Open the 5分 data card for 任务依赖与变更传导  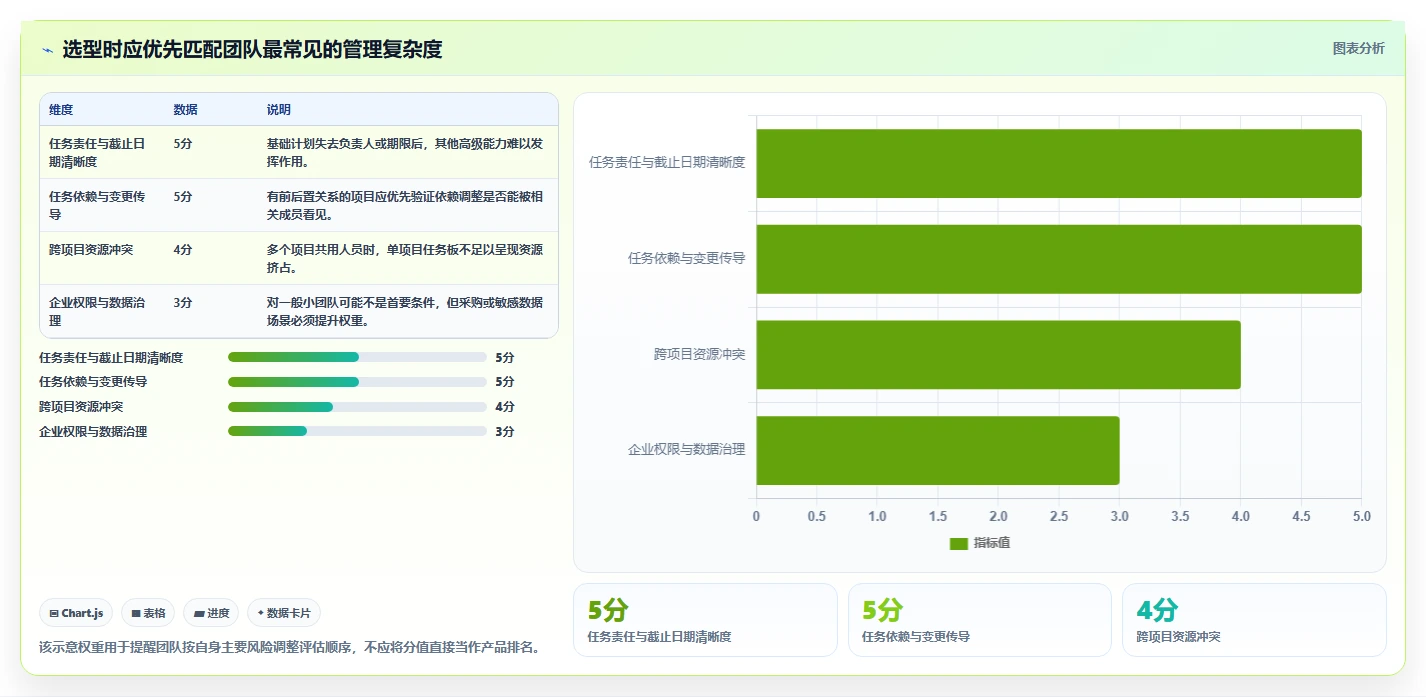pos(980,620)
